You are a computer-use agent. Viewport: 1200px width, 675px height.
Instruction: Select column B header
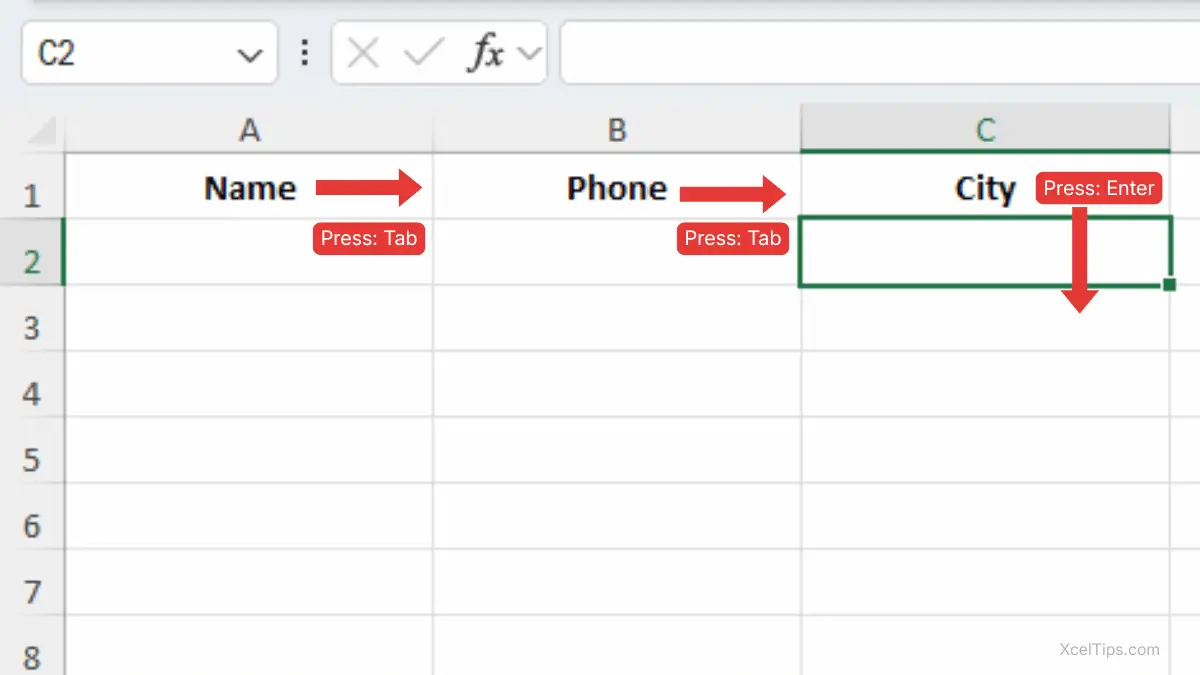click(617, 131)
